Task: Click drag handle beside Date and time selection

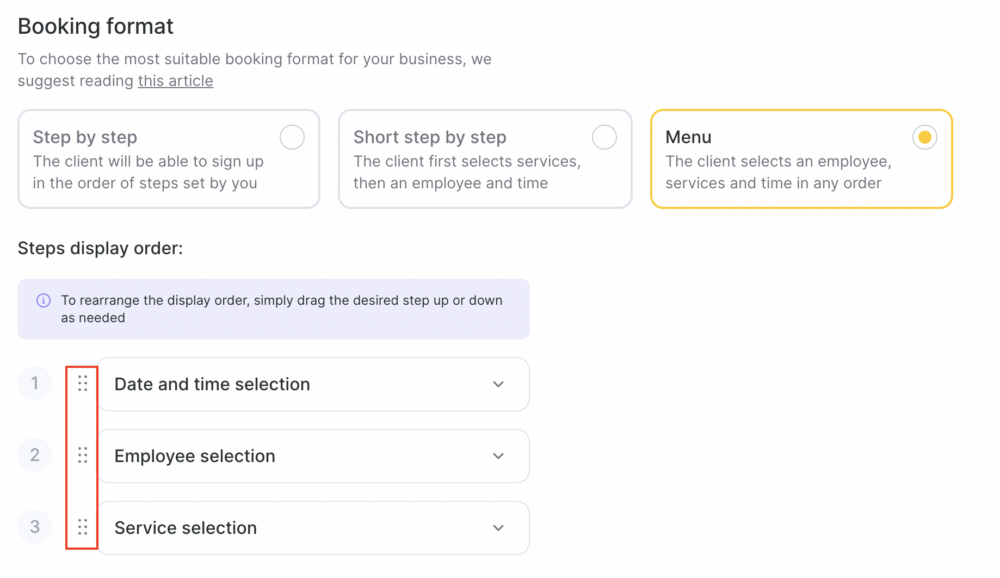Action: click(83, 383)
